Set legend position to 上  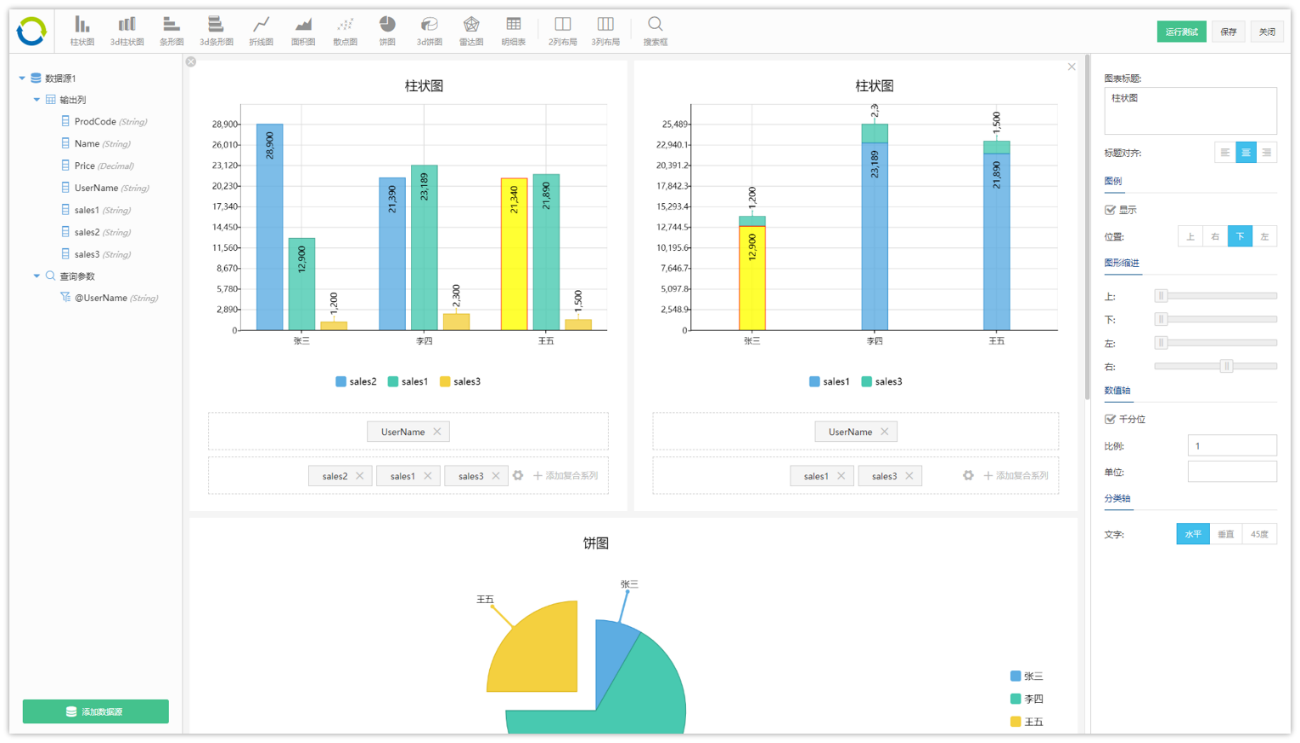point(1190,237)
